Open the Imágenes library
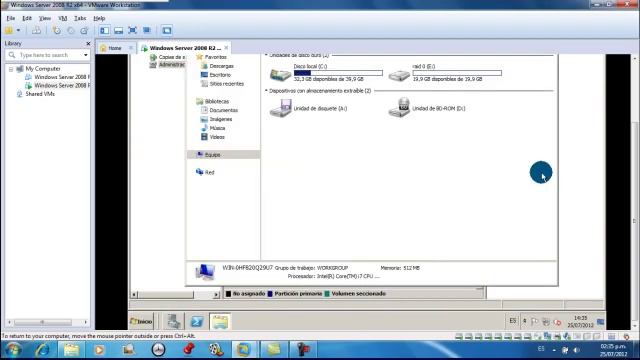The width and height of the screenshot is (640, 360). [x=220, y=120]
